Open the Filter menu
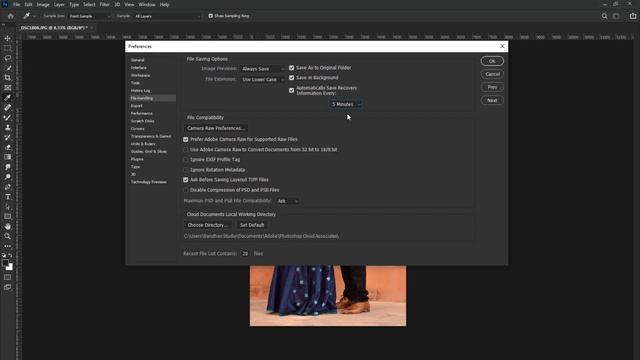 tap(104, 4)
